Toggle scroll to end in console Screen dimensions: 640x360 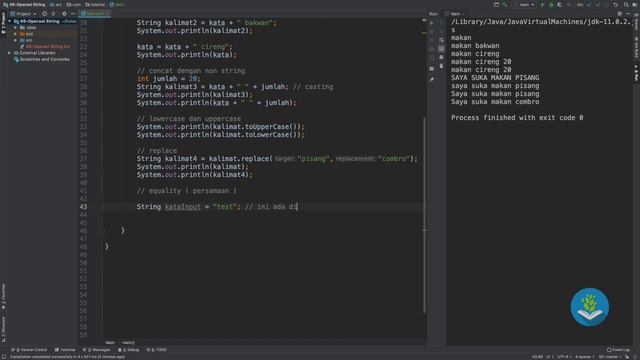pyautogui.click(x=441, y=49)
